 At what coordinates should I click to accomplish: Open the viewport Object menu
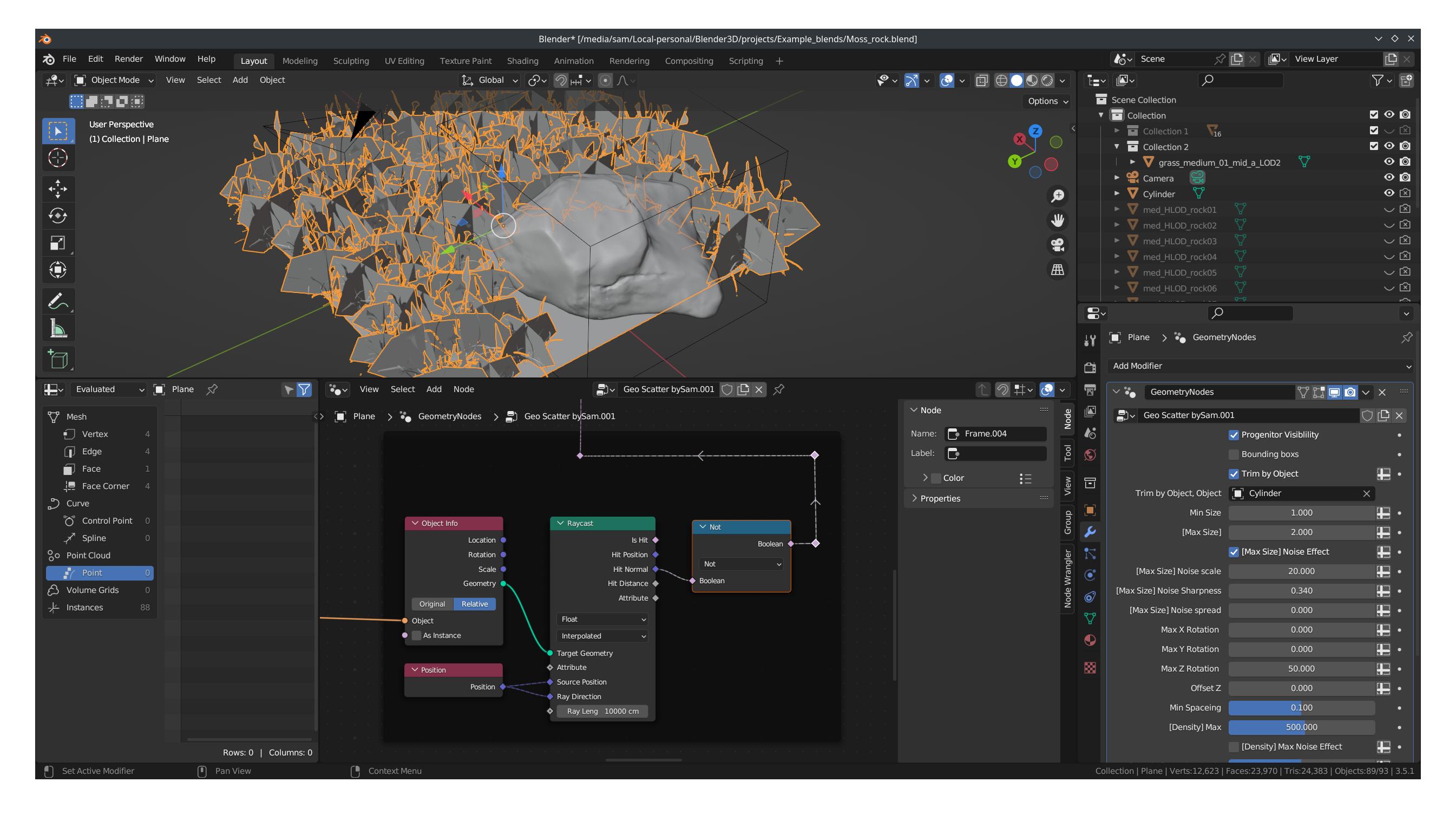(x=272, y=80)
